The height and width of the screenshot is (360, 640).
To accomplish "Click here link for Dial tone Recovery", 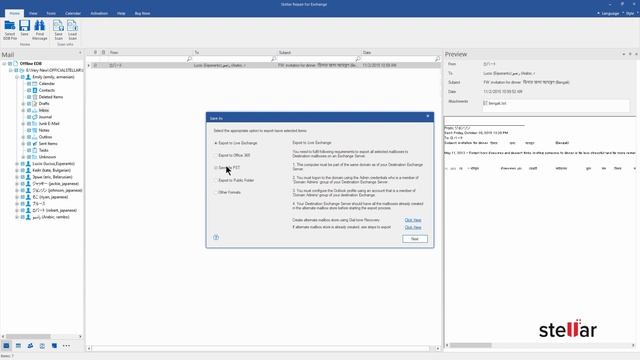I will (413, 220).
